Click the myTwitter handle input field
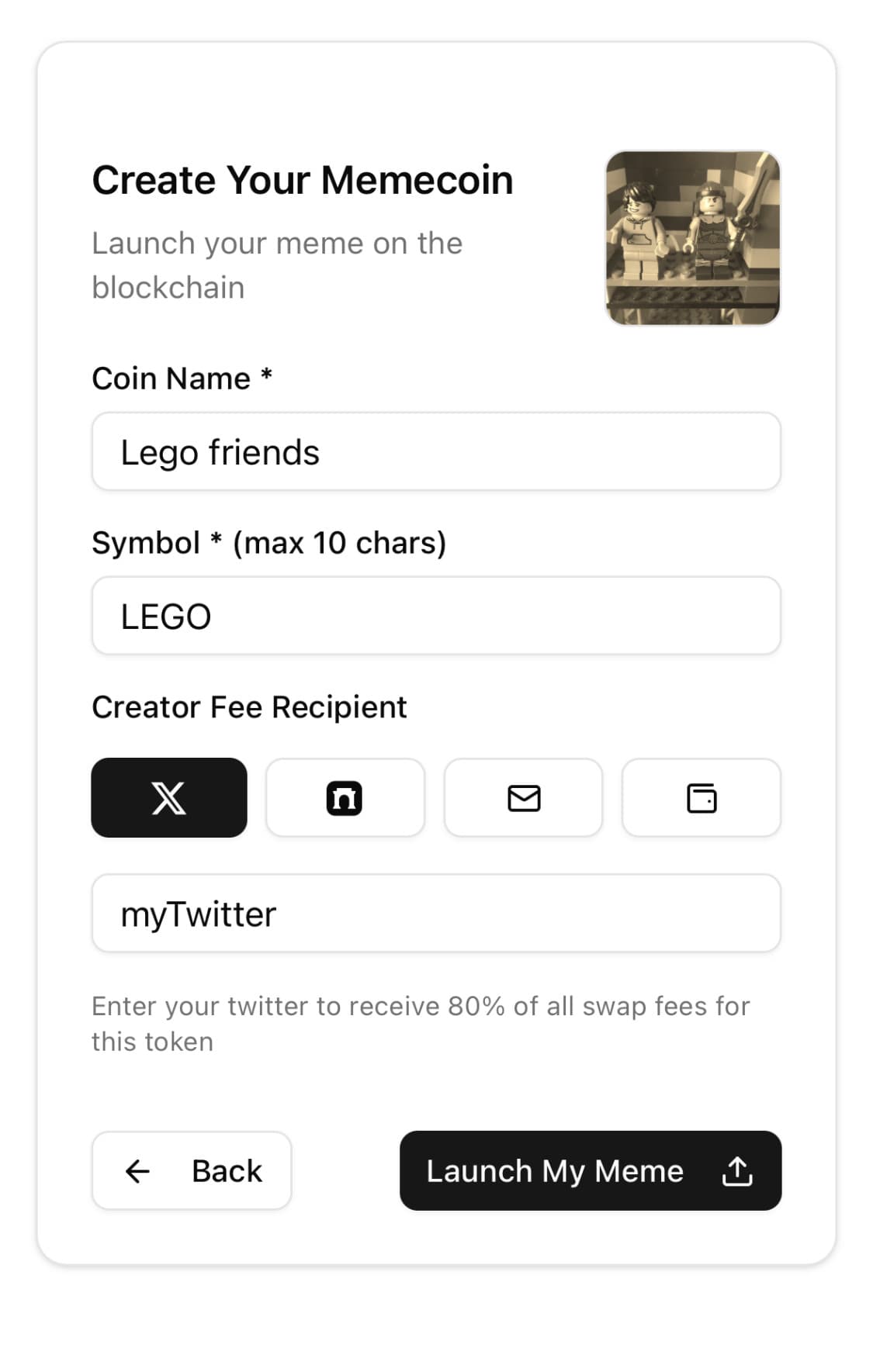 pos(436,914)
